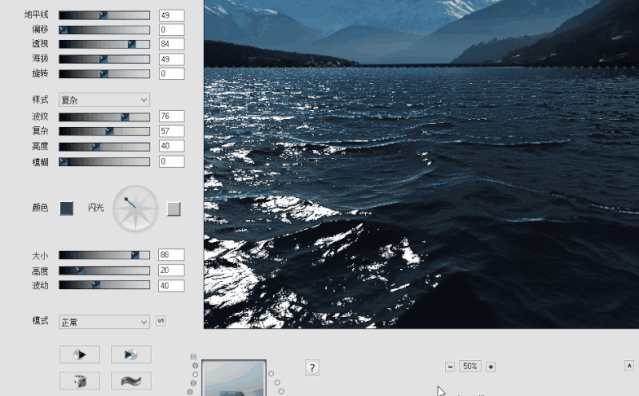Adjust the 复杂 complexity slider
This screenshot has height=396, width=639.
104,131
